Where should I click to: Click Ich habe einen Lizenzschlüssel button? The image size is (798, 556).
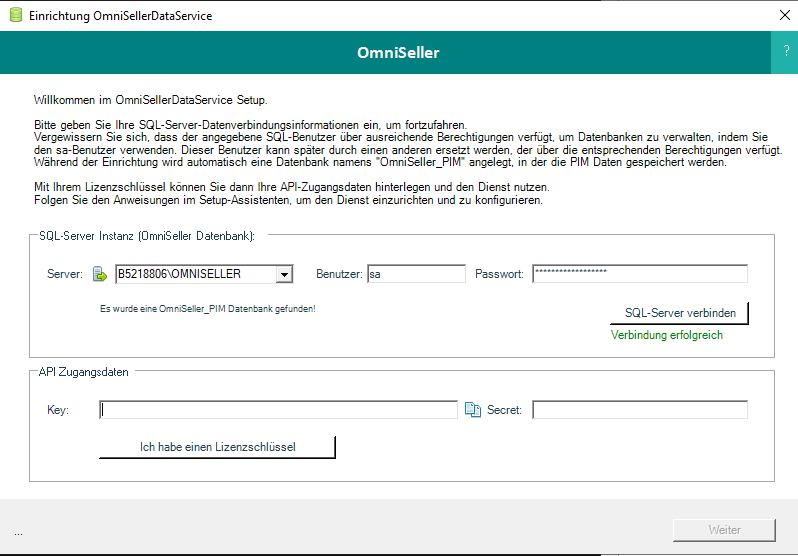click(x=217, y=447)
